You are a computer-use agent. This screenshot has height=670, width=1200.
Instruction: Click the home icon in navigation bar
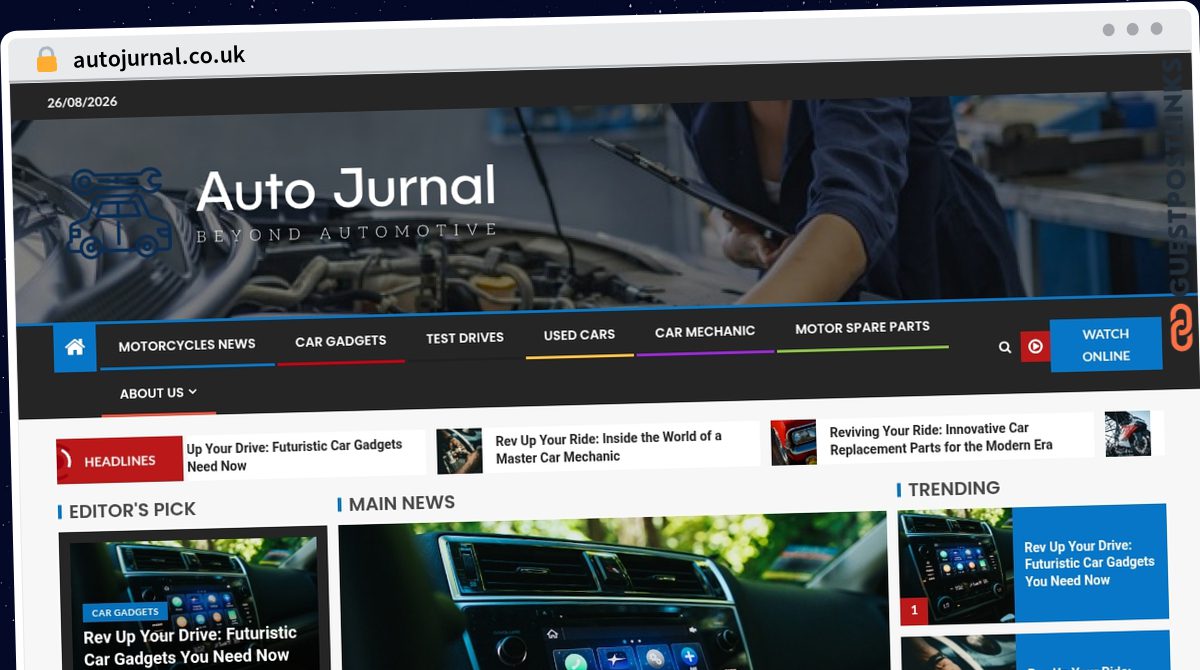click(75, 348)
